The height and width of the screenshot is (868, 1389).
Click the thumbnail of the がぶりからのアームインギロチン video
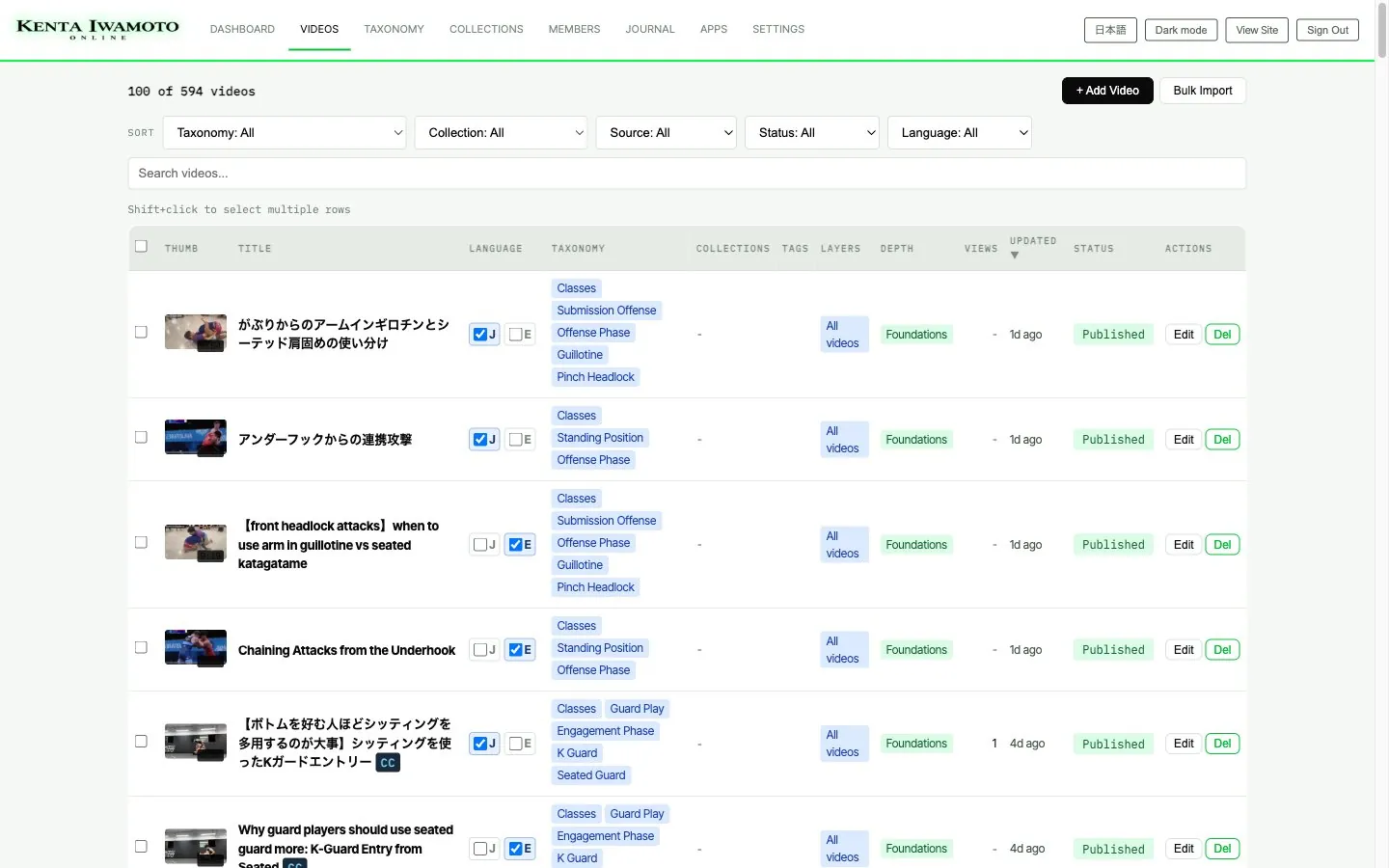[196, 333]
